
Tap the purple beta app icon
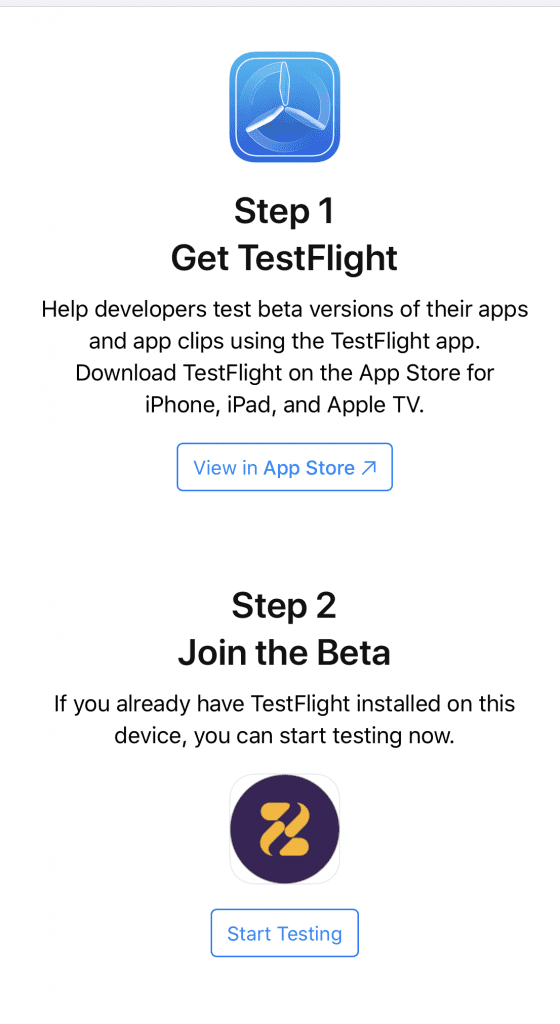285,829
